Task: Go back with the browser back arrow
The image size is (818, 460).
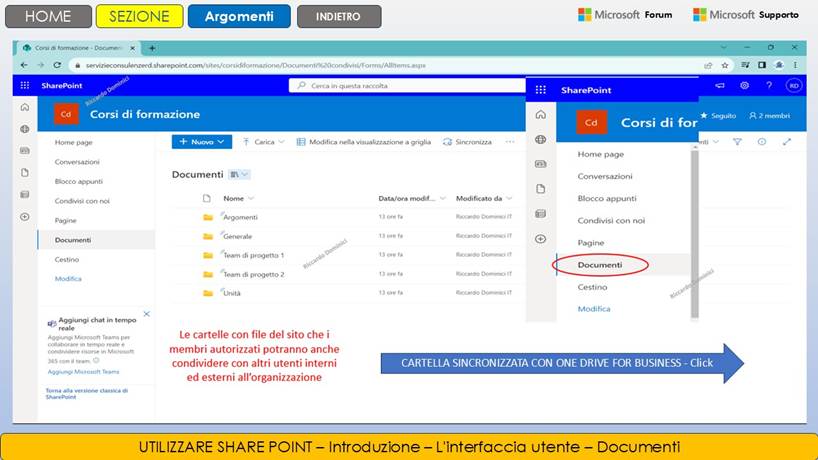Action: [24, 65]
